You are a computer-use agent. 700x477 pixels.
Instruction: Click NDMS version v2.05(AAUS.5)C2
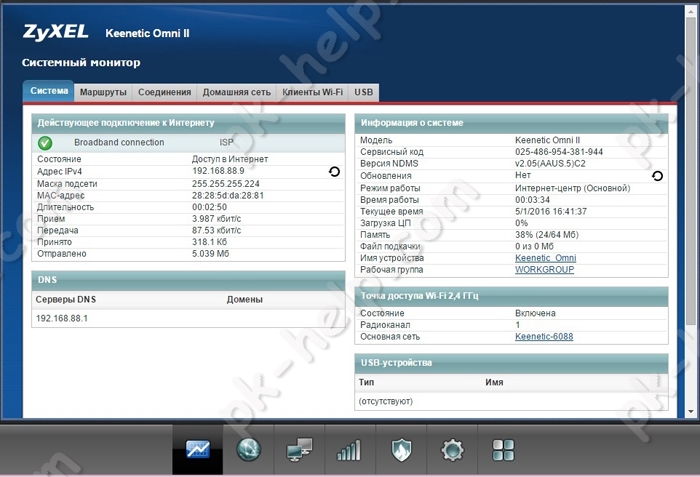click(x=550, y=163)
